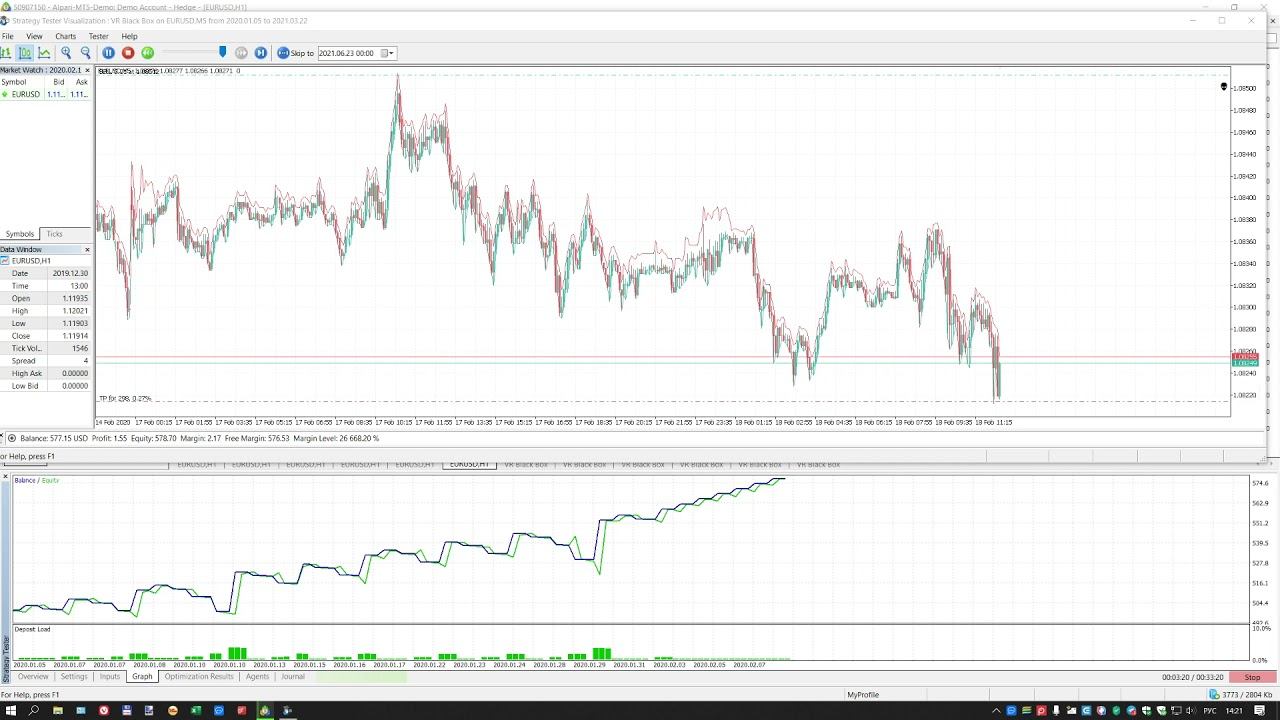Click the chart shift marker icon
Viewport: 1280px width, 720px height.
tap(1223, 87)
